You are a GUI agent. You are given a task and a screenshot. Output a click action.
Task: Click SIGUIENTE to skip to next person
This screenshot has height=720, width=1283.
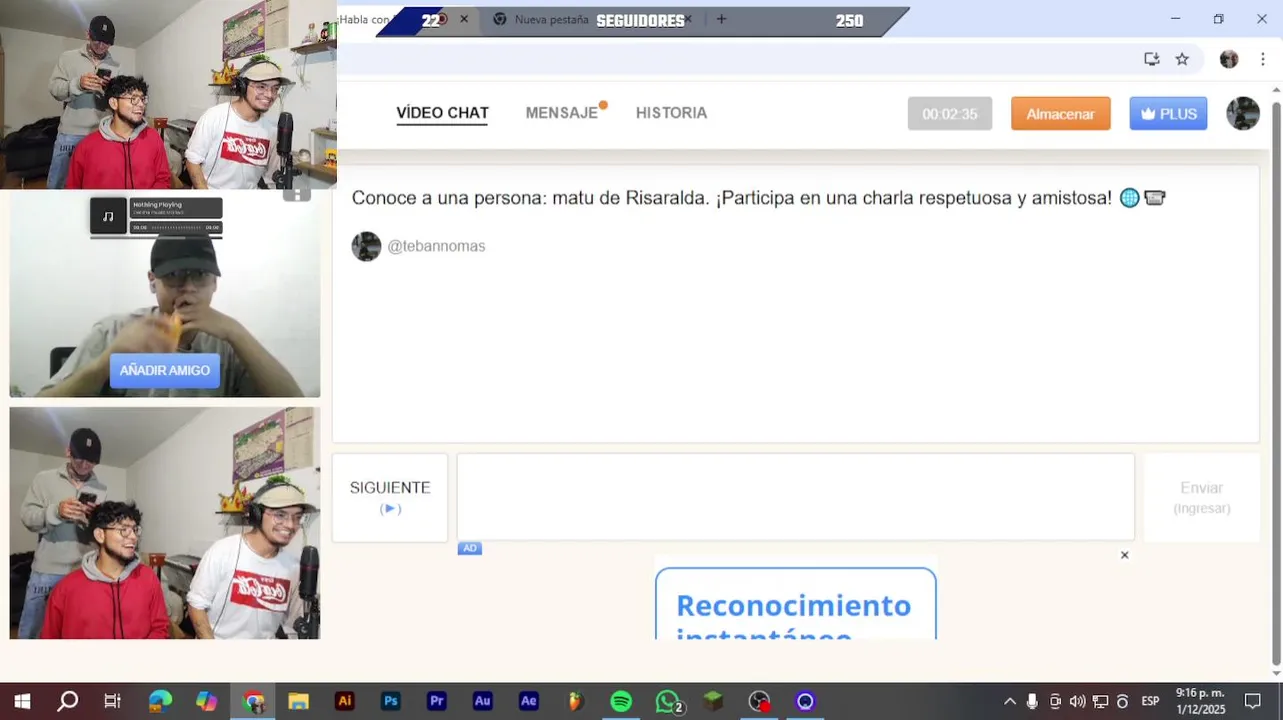(x=390, y=497)
